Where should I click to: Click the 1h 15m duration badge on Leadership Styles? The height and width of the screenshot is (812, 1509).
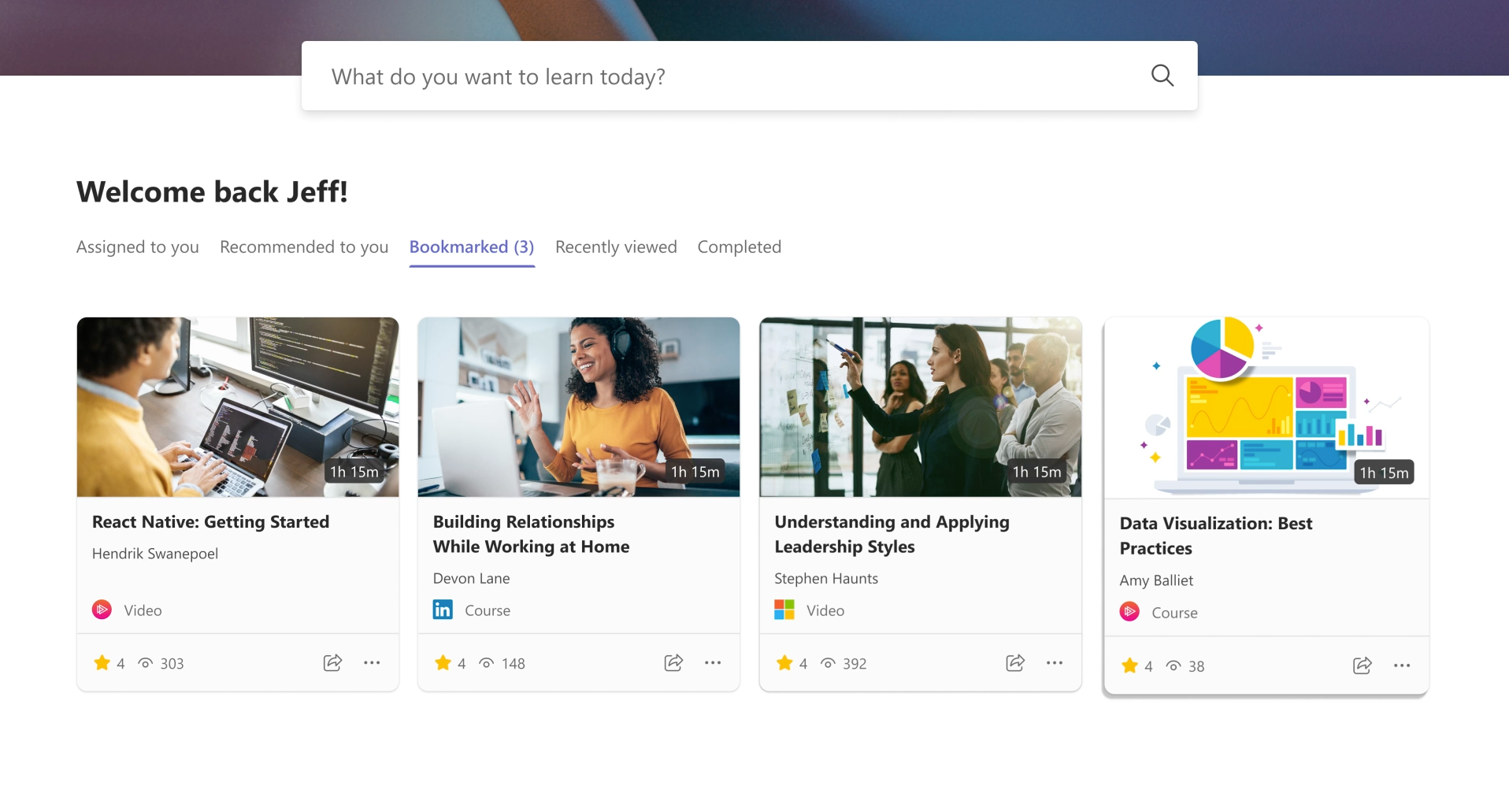point(1037,471)
